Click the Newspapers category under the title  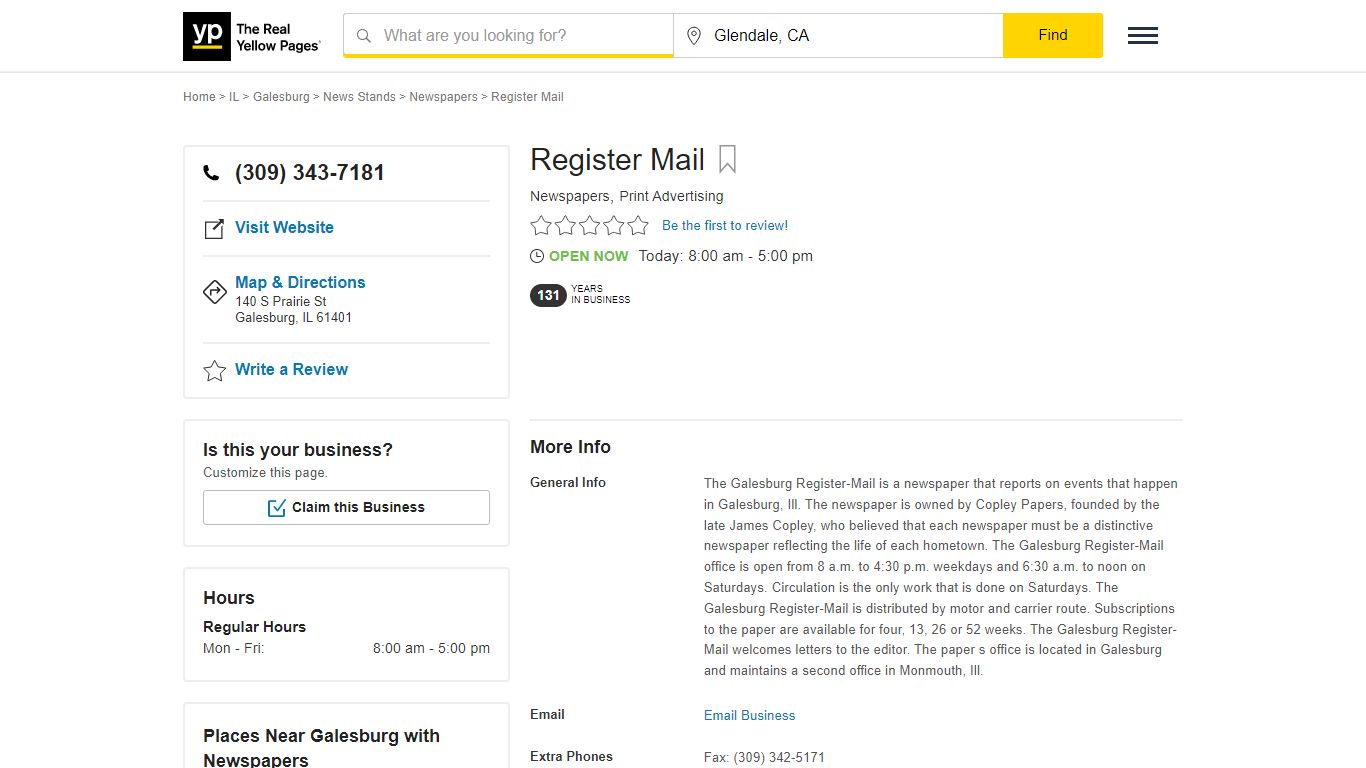[x=569, y=196]
